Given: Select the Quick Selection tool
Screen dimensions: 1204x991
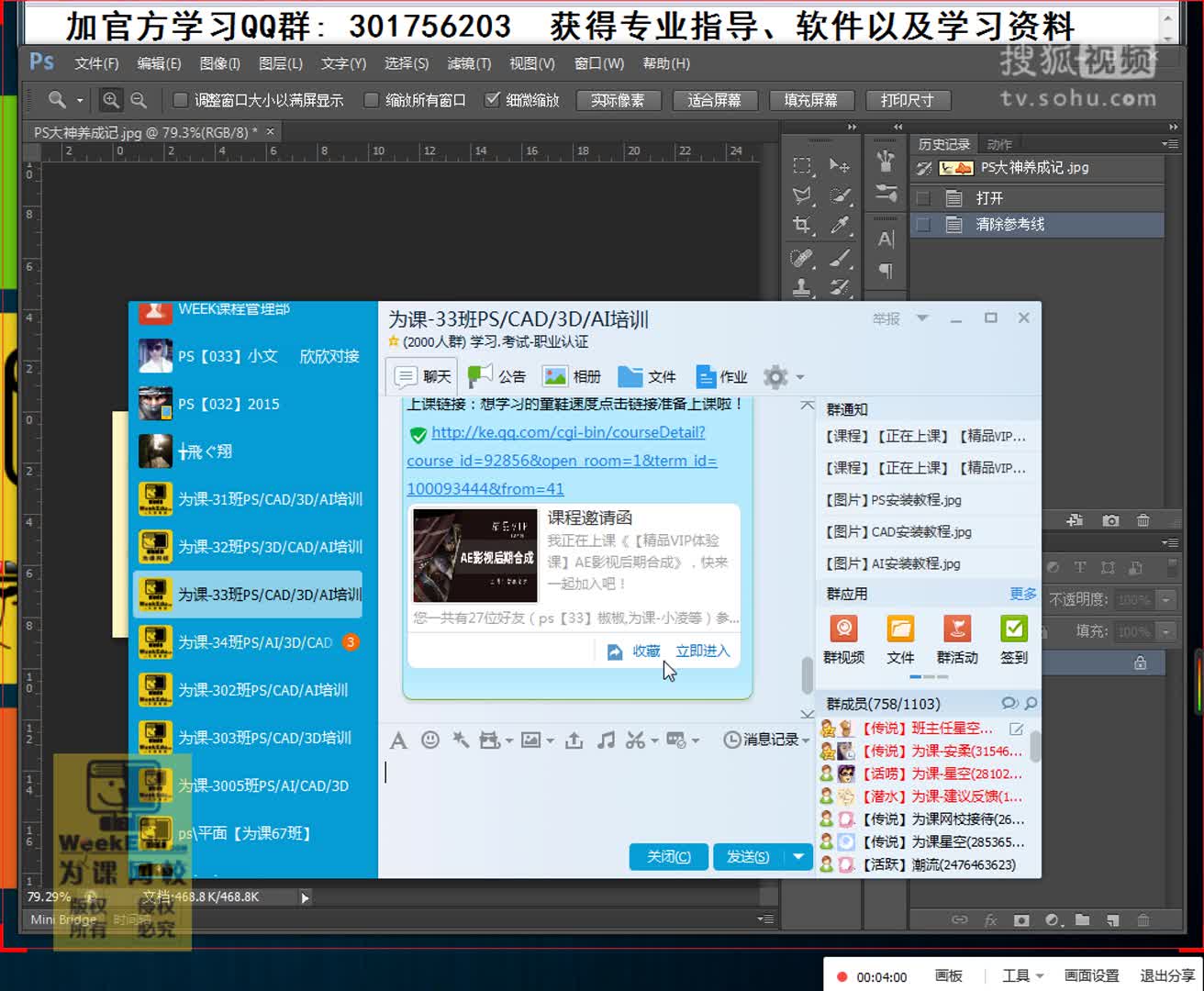Looking at the screenshot, I should click(x=839, y=195).
